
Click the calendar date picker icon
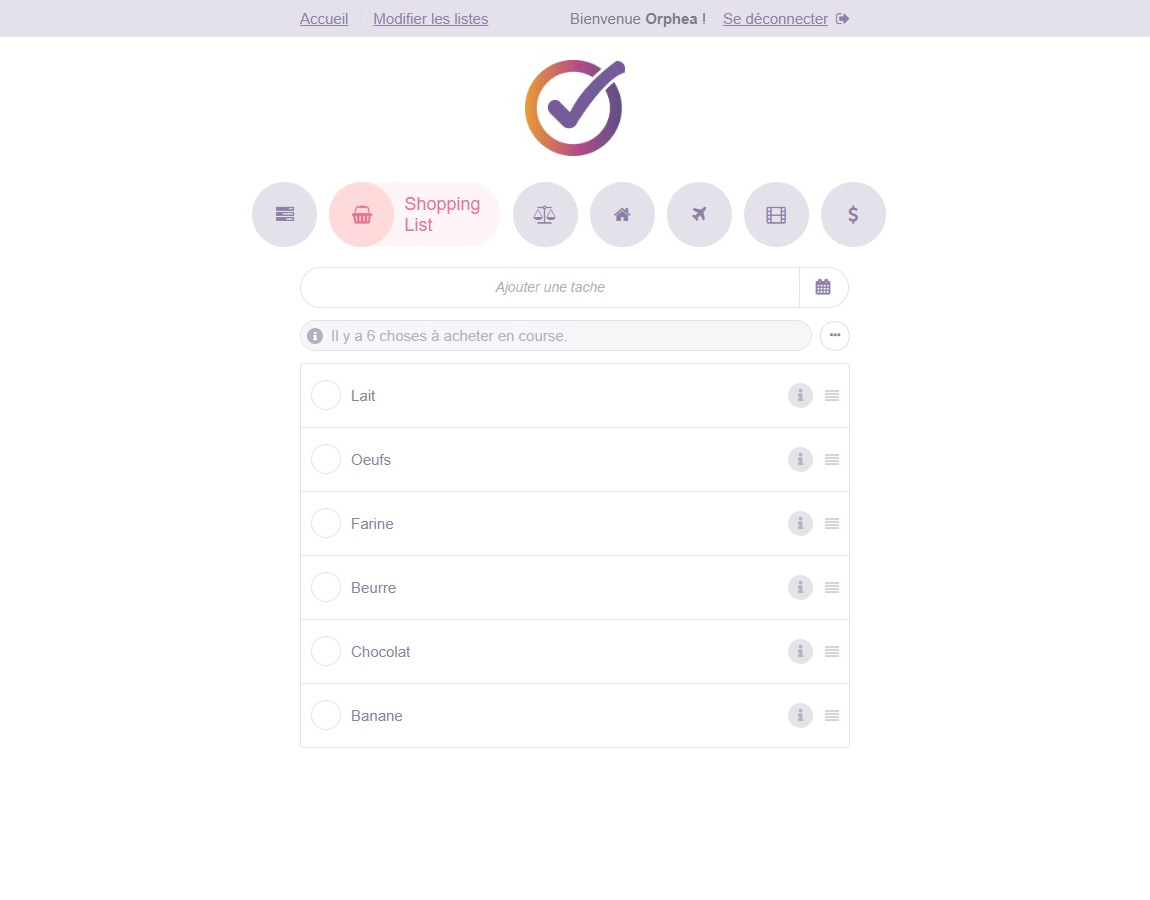point(823,287)
